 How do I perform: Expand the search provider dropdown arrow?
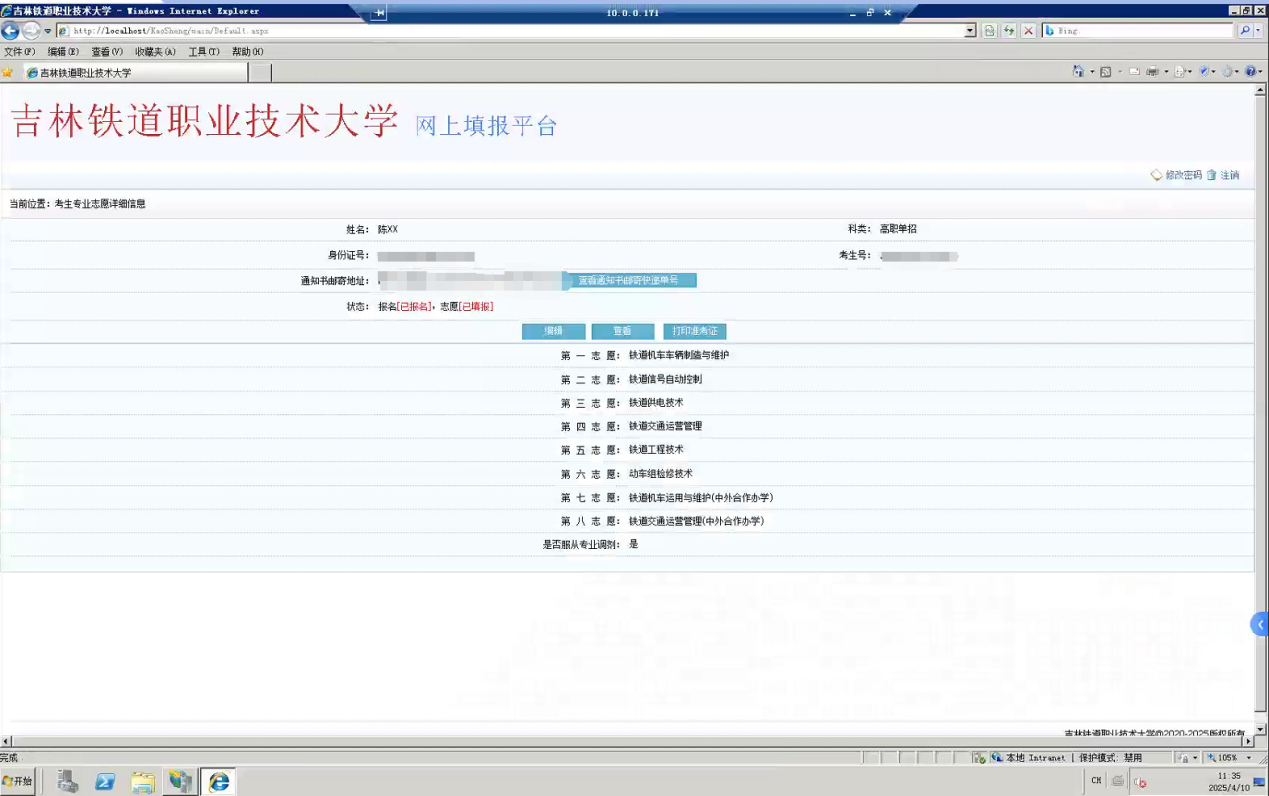1257,31
